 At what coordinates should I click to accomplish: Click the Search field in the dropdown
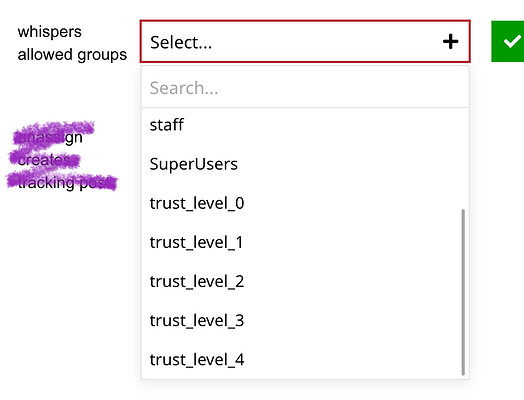point(305,88)
